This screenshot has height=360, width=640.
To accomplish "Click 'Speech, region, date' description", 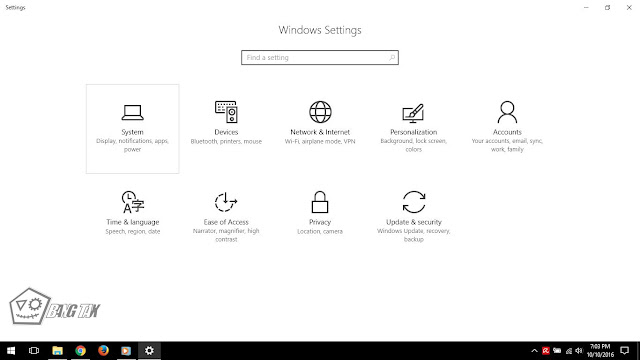I will coord(133,231).
